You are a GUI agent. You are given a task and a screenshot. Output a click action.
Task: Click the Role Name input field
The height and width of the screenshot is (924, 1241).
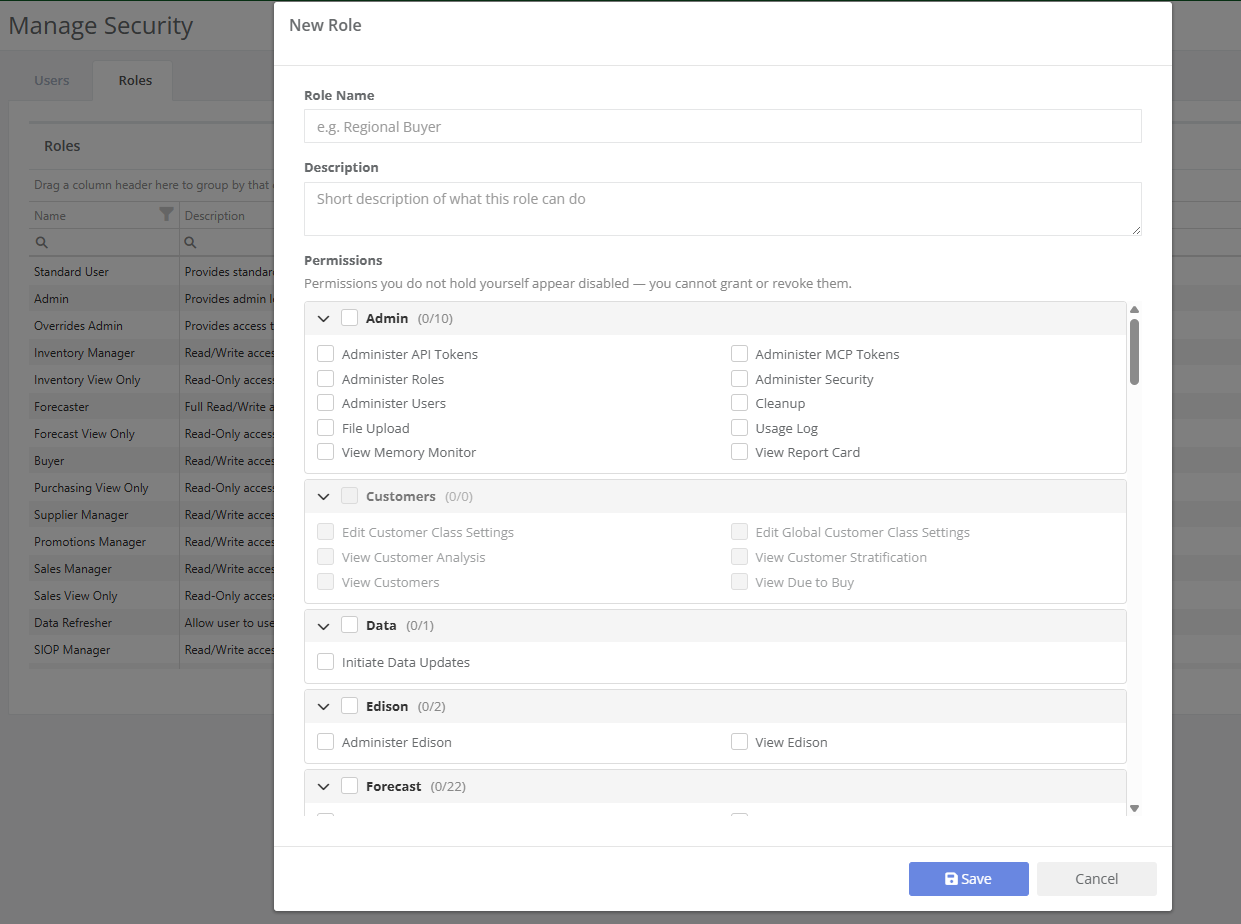click(x=722, y=126)
